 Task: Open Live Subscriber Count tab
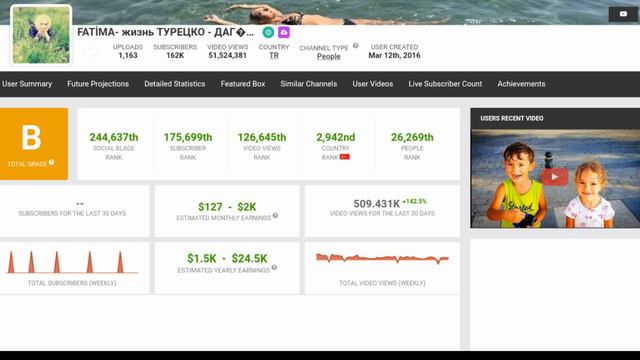(445, 84)
